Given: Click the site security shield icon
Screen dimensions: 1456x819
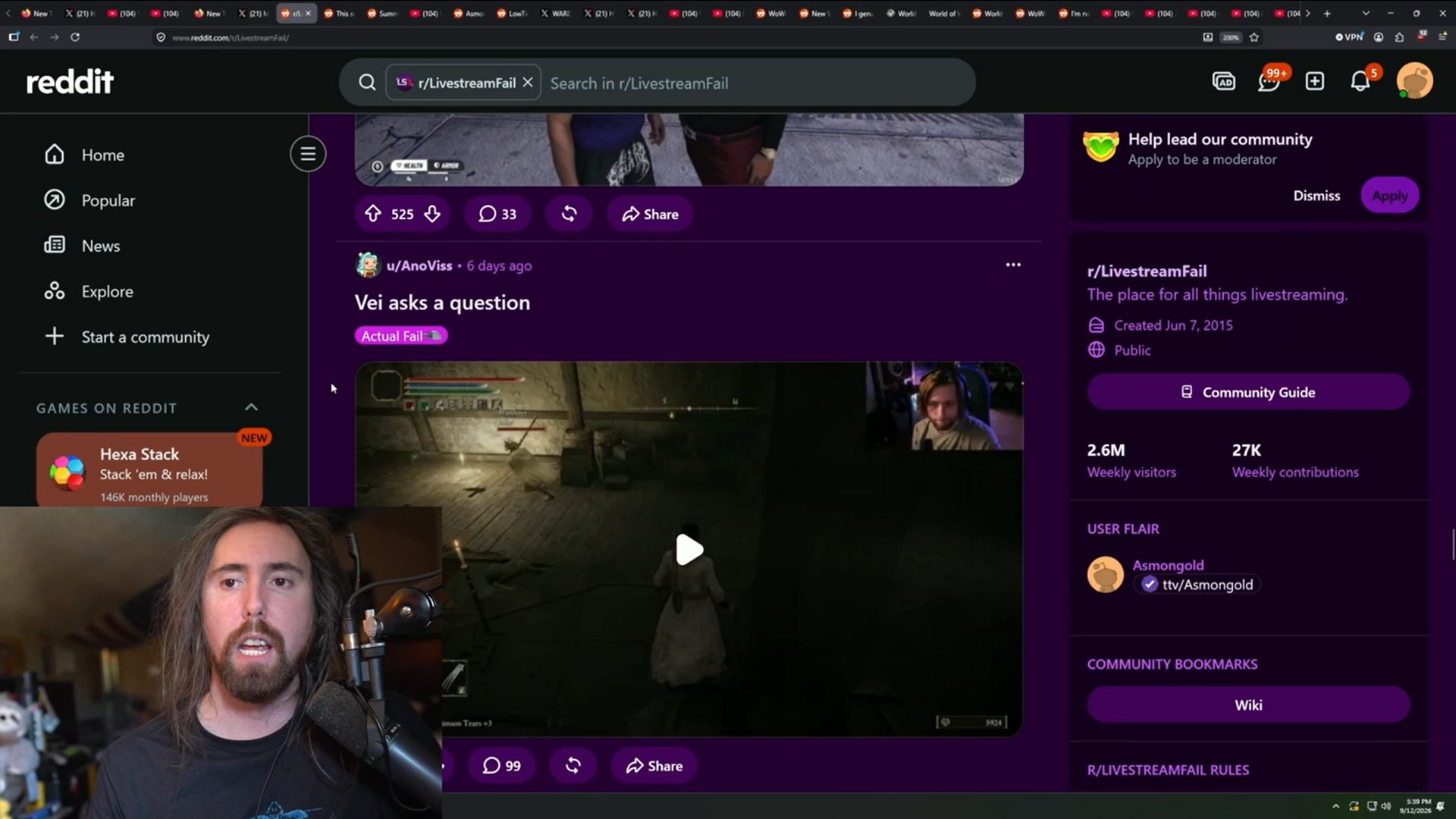Looking at the screenshot, I should [x=161, y=37].
